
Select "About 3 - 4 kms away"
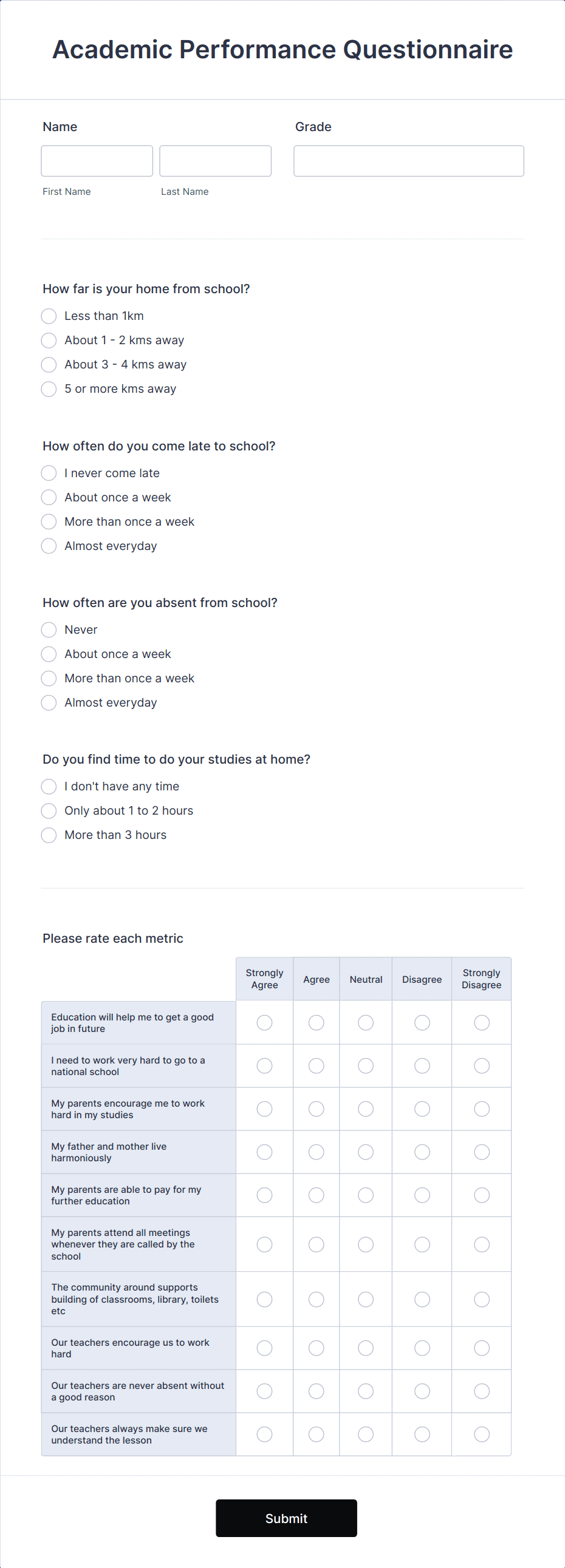[49, 365]
